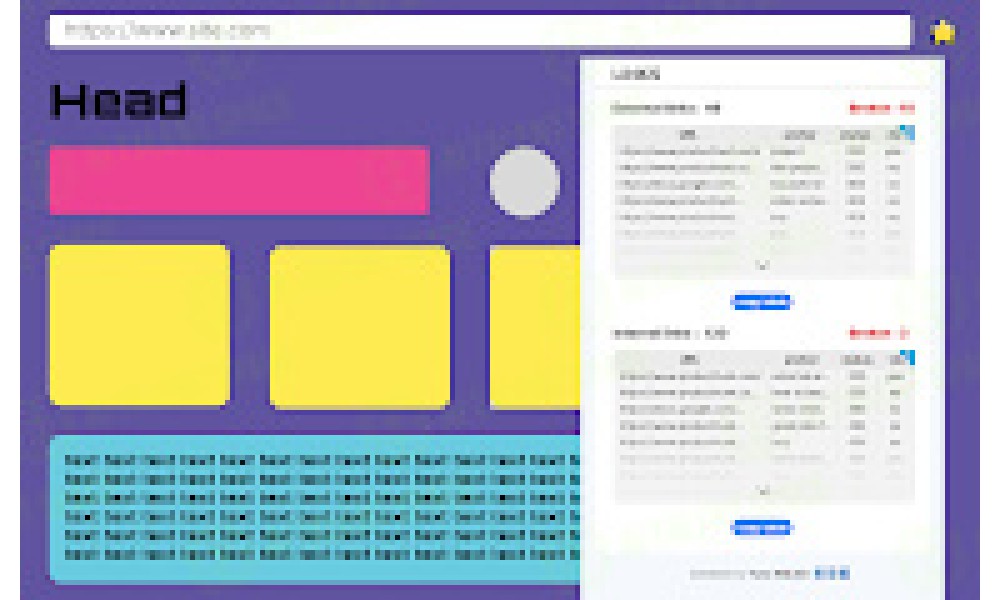Expand the upper links table with its chevron
The image size is (1000, 600).
click(x=763, y=265)
